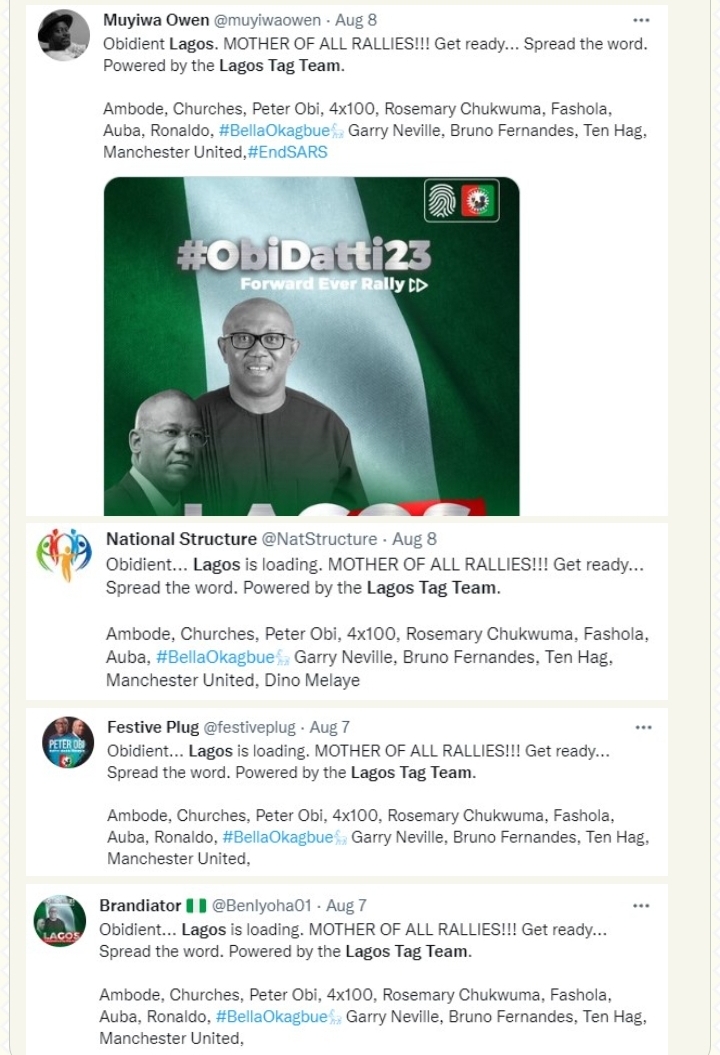Open National Structure's profile avatar
This screenshot has width=720, height=1055.
tap(63, 555)
